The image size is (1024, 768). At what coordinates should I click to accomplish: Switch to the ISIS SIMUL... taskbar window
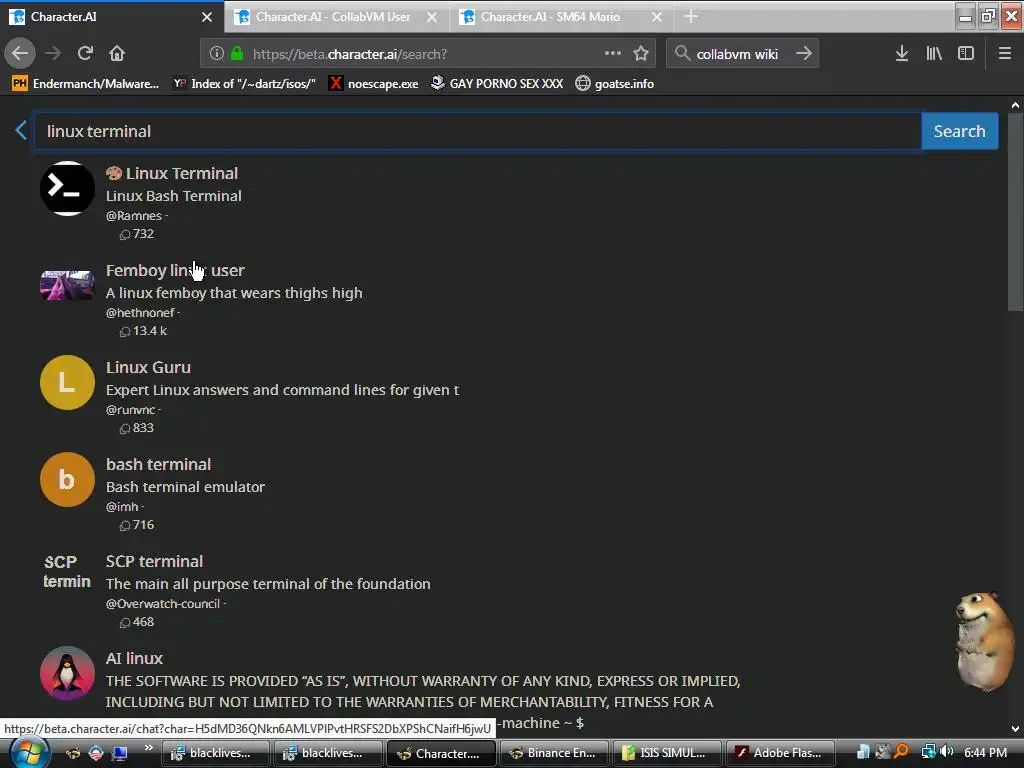[667, 753]
